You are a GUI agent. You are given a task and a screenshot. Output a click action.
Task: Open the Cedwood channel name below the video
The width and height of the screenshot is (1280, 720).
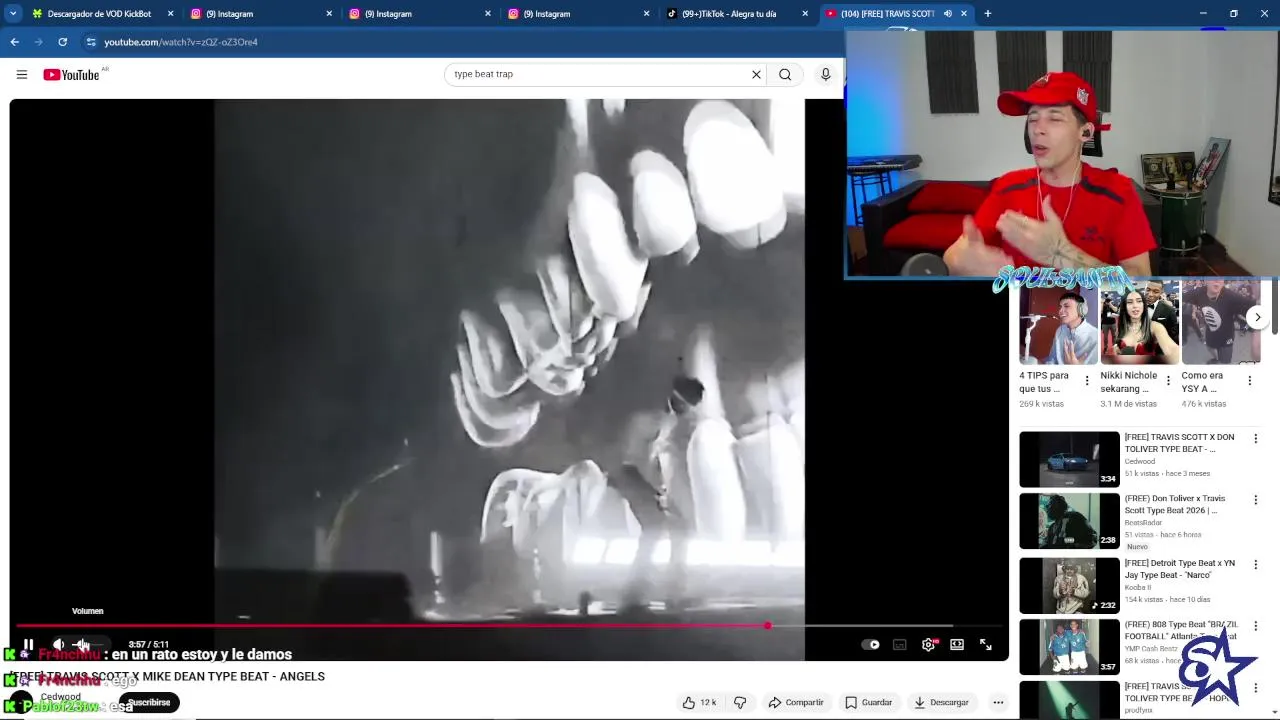pyautogui.click(x=61, y=697)
